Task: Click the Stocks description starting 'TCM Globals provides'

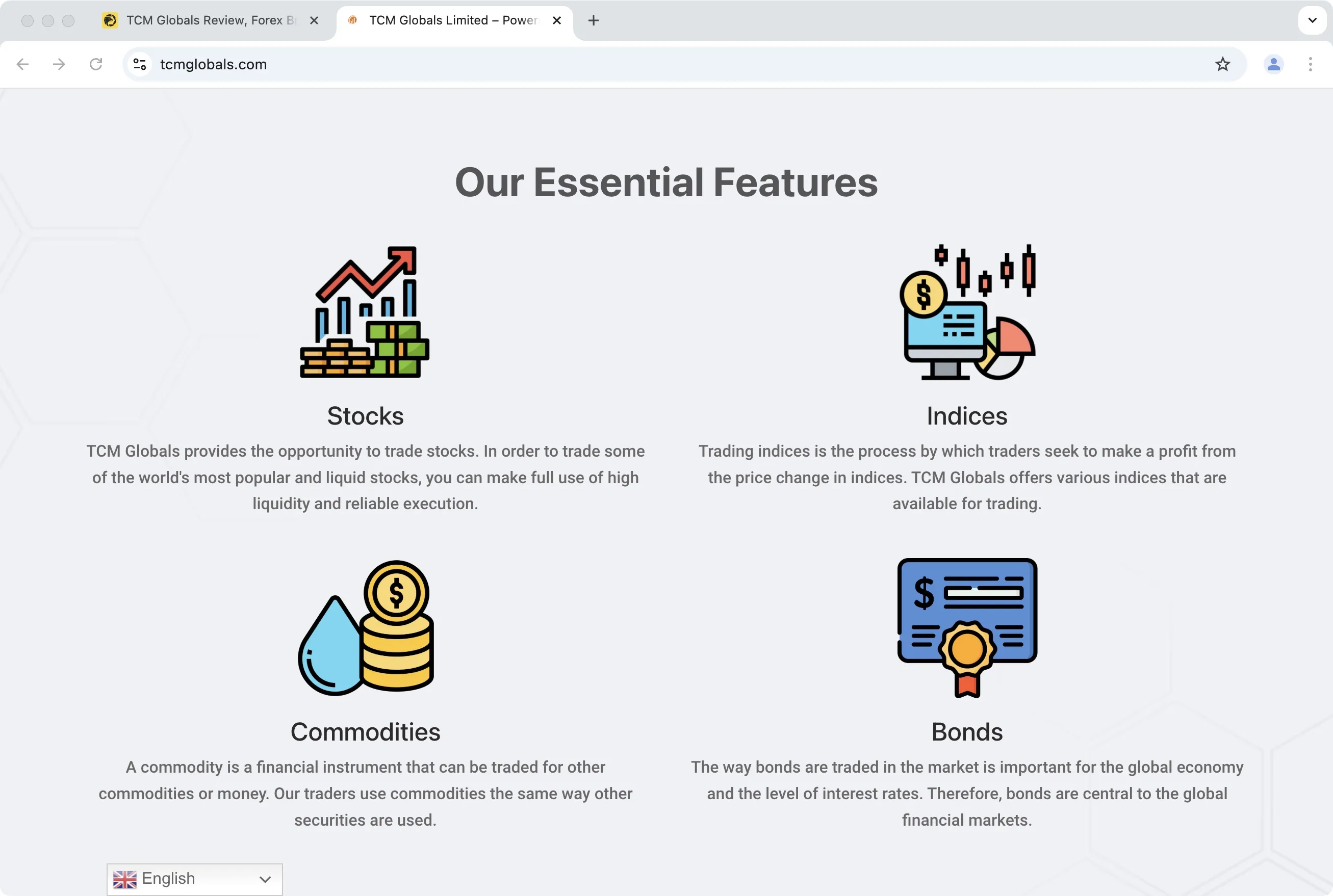Action: click(x=365, y=478)
